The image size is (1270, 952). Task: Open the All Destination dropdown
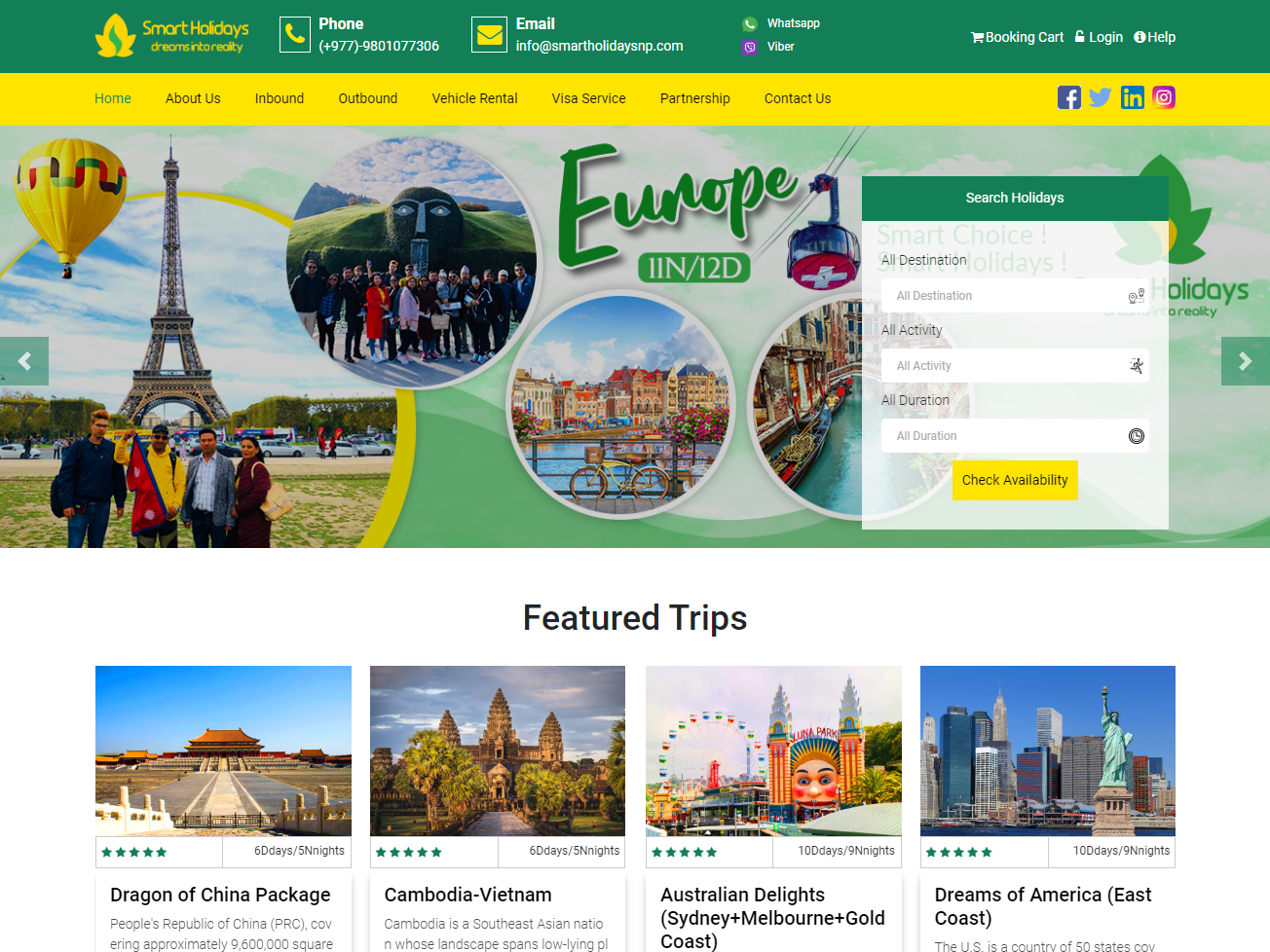(x=1015, y=296)
